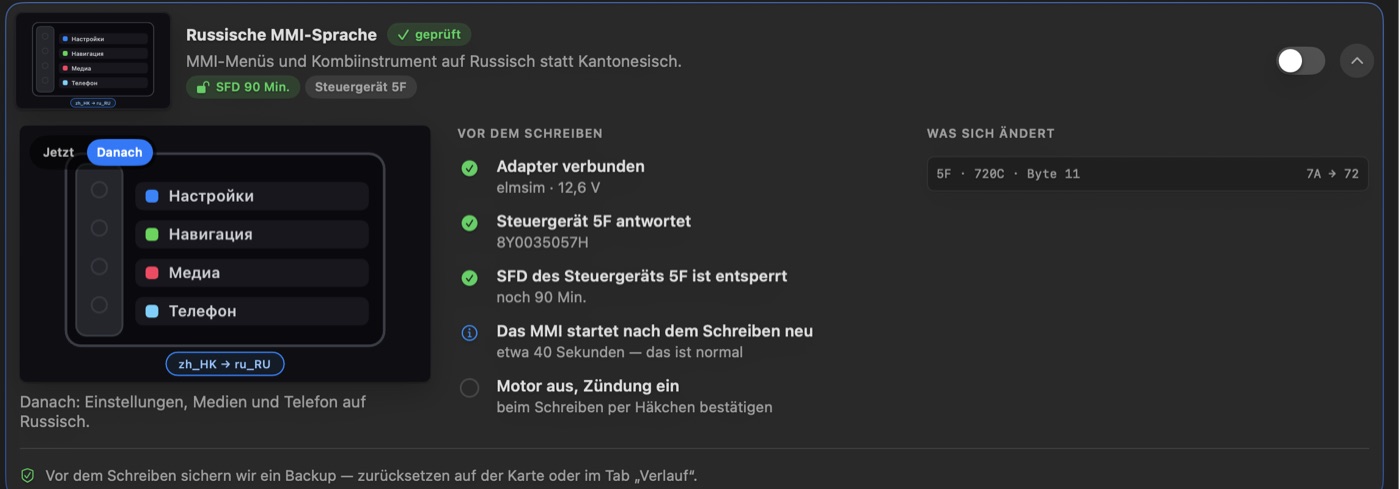The image size is (1400, 489).
Task: Click the part number 8Y0035057H
Action: [x=543, y=242]
